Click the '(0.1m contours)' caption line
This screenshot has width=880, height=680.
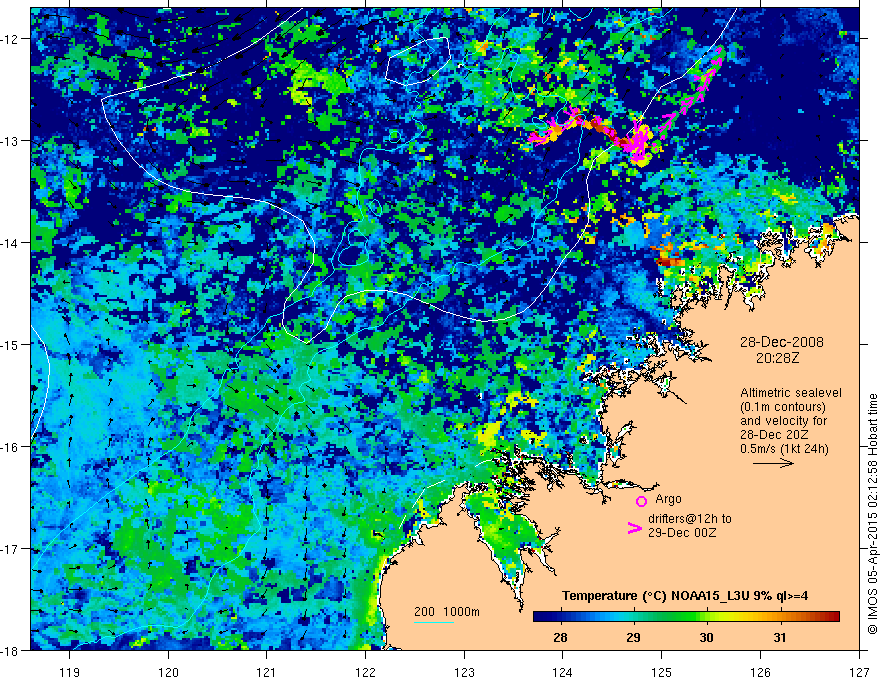pyautogui.click(x=783, y=407)
